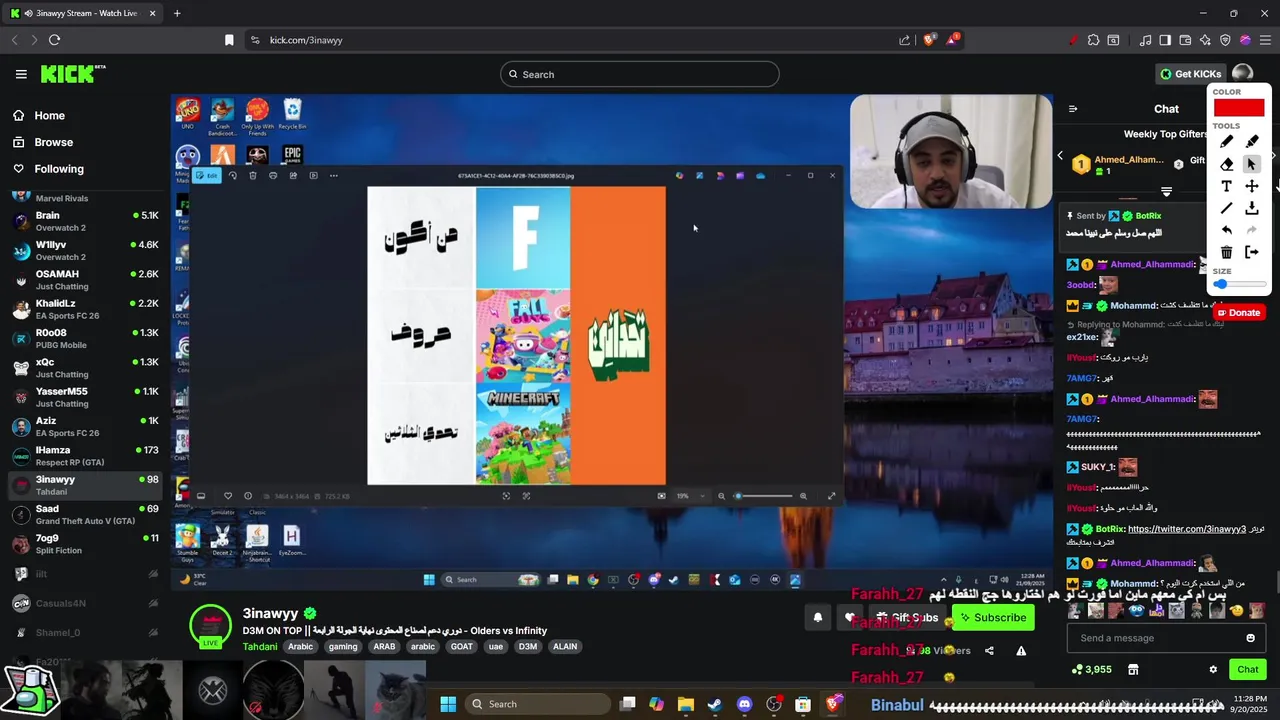Select the eraser tool in annotation panel
Viewport: 1280px width, 720px height.
click(x=1226, y=164)
